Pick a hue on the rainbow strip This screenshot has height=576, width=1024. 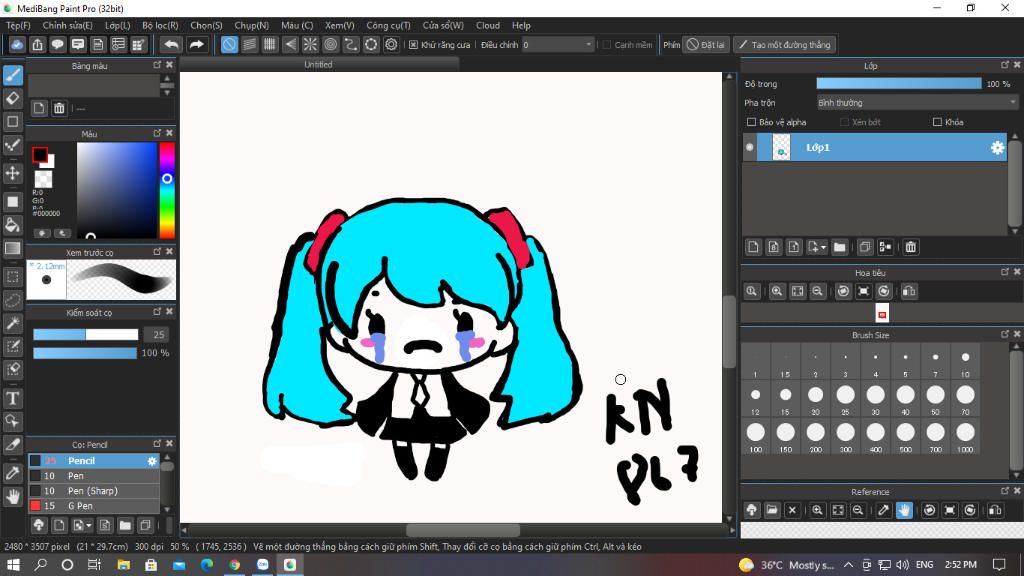[x=167, y=190]
